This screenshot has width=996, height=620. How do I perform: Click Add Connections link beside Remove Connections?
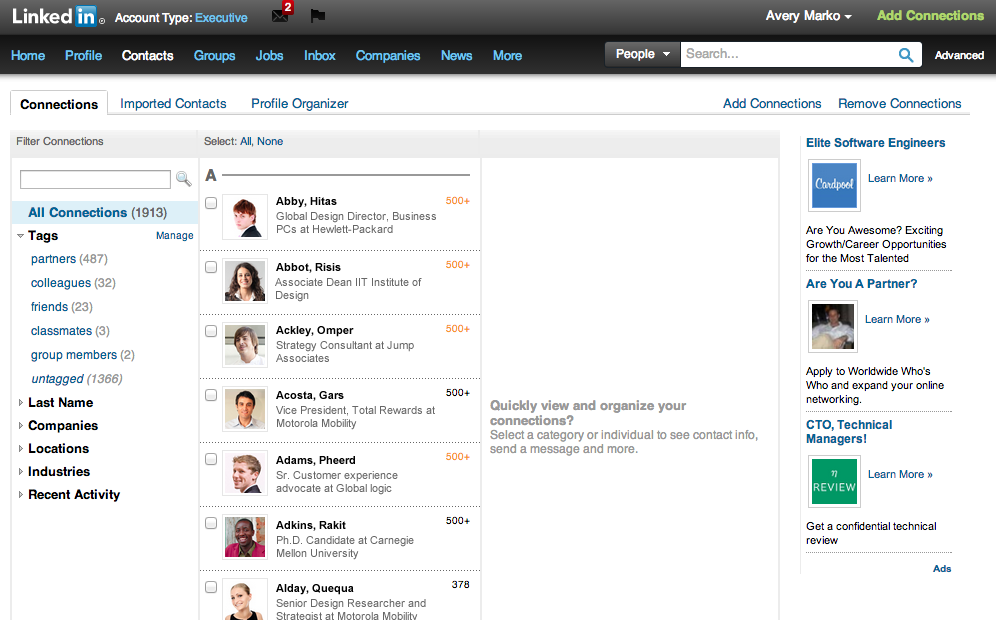772,104
